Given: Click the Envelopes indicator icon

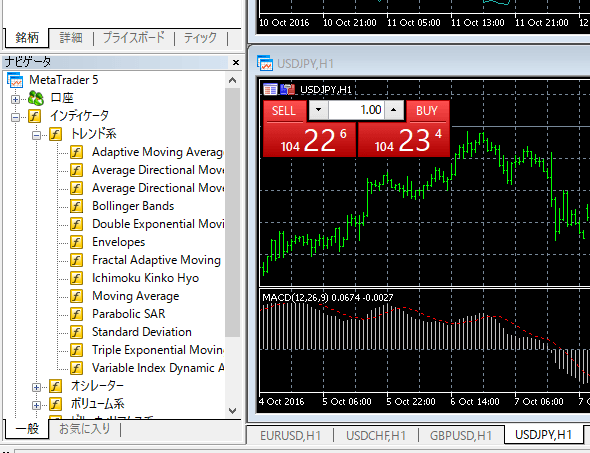Looking at the screenshot, I should (x=76, y=242).
